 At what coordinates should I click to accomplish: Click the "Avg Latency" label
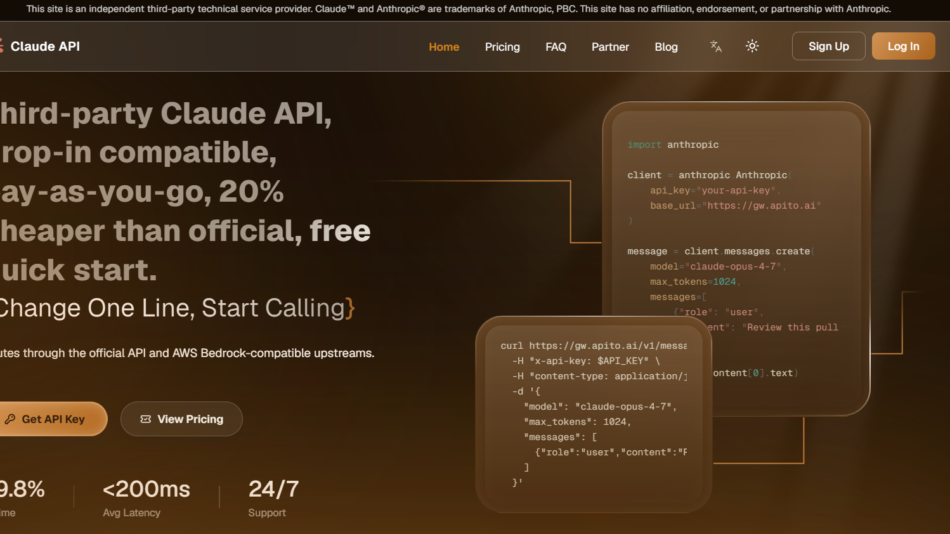[131, 513]
